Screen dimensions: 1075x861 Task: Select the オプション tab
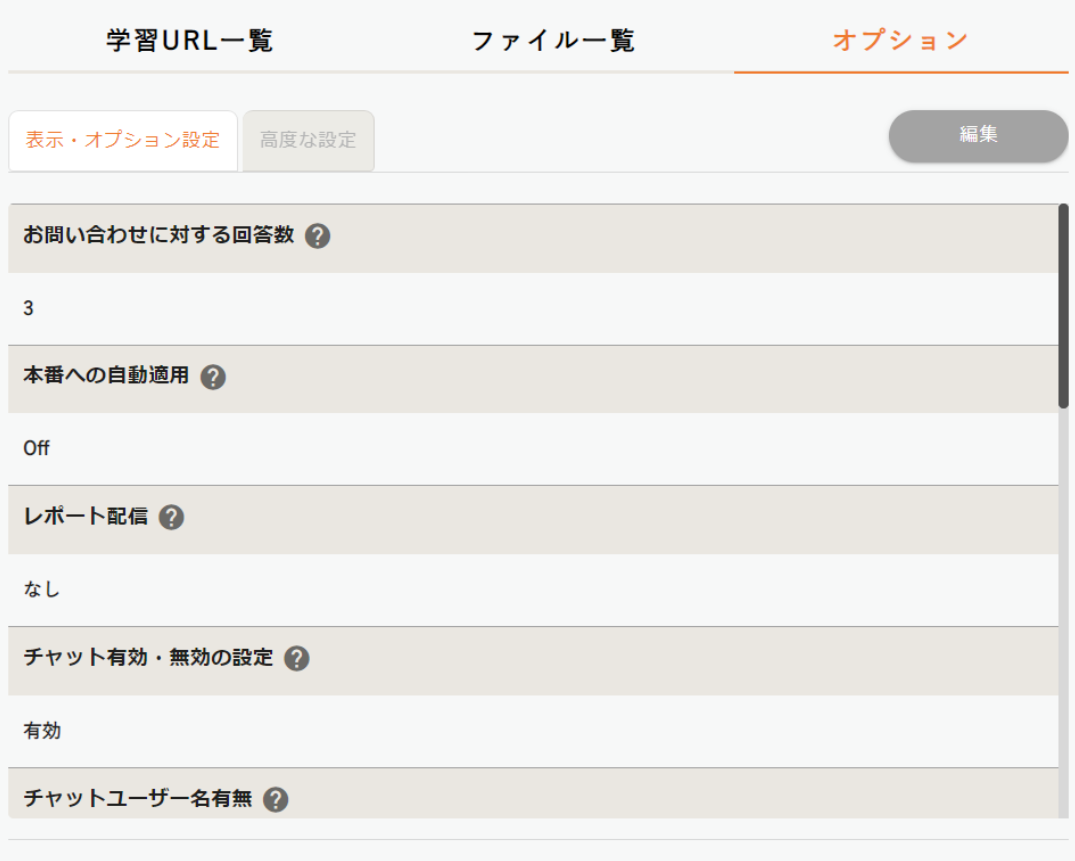(x=901, y=41)
